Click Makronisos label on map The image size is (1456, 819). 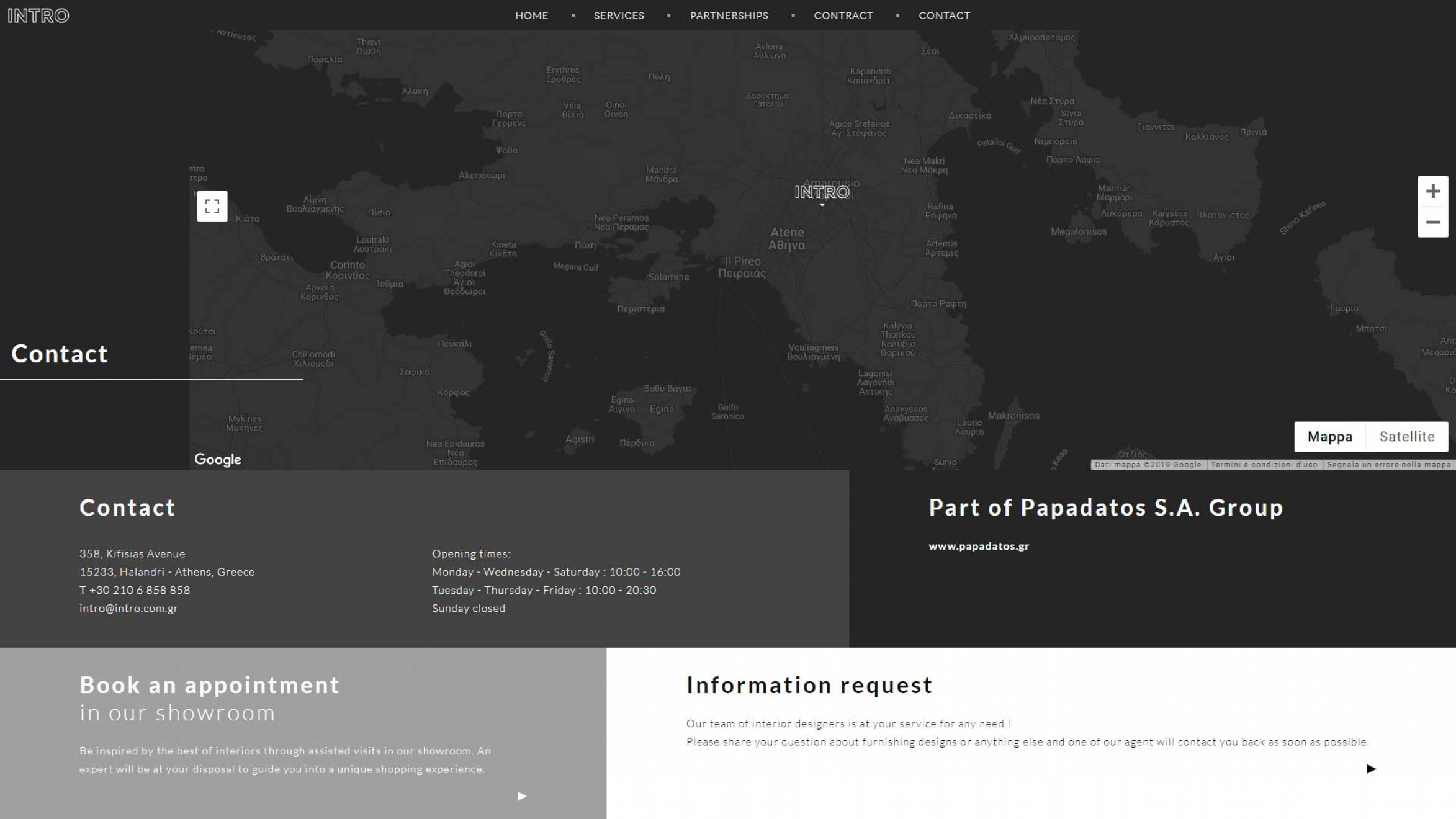[x=1013, y=416]
